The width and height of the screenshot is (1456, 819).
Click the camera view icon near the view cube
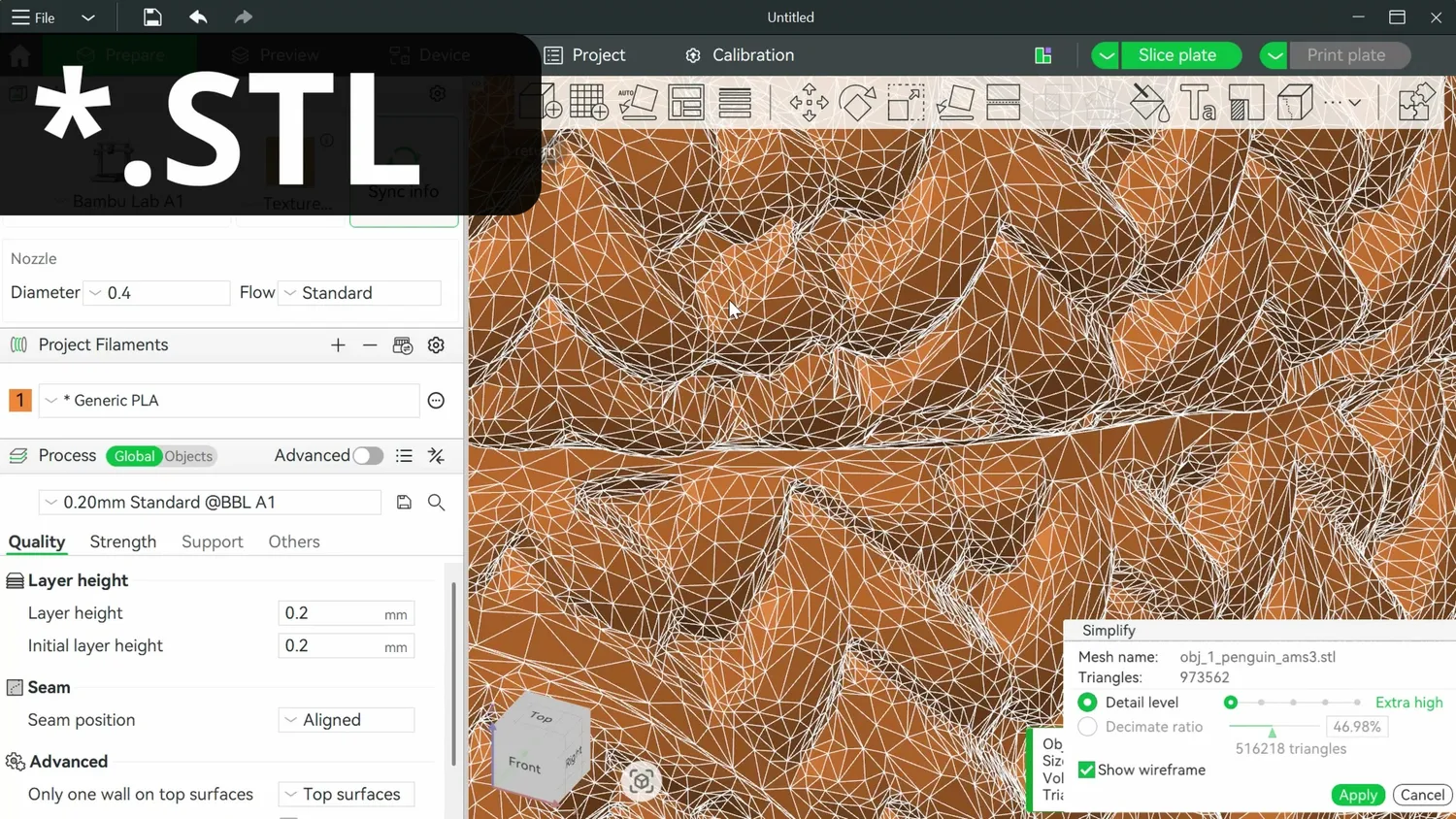pos(641,781)
